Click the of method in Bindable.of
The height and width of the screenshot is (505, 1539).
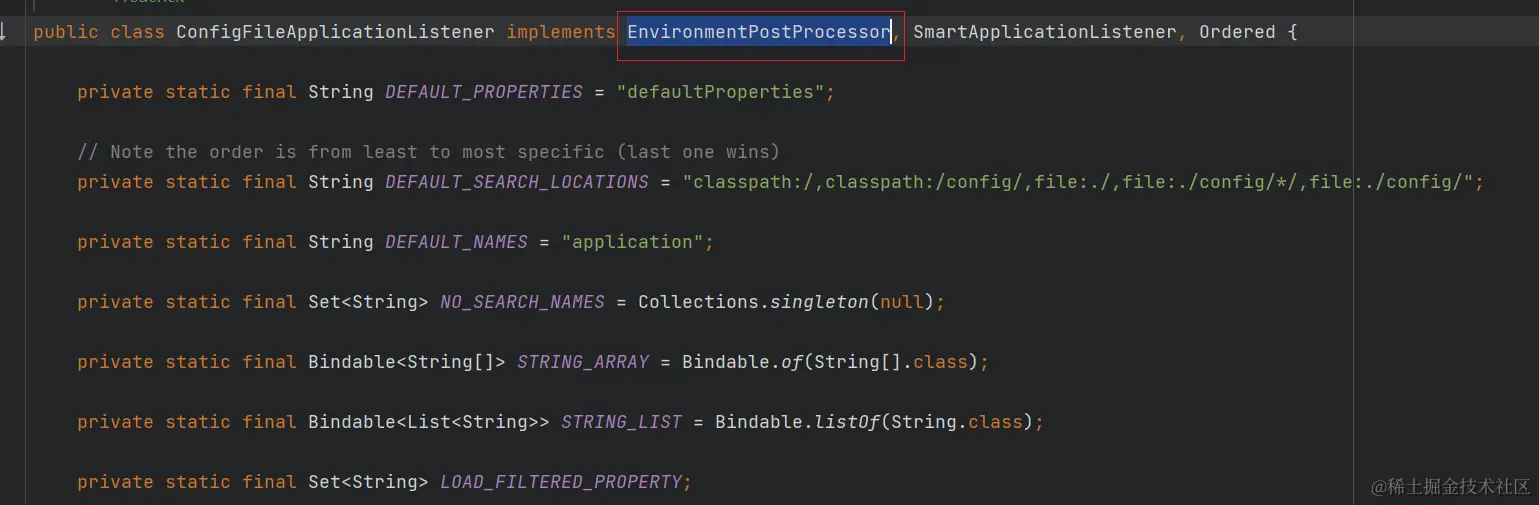coord(792,362)
